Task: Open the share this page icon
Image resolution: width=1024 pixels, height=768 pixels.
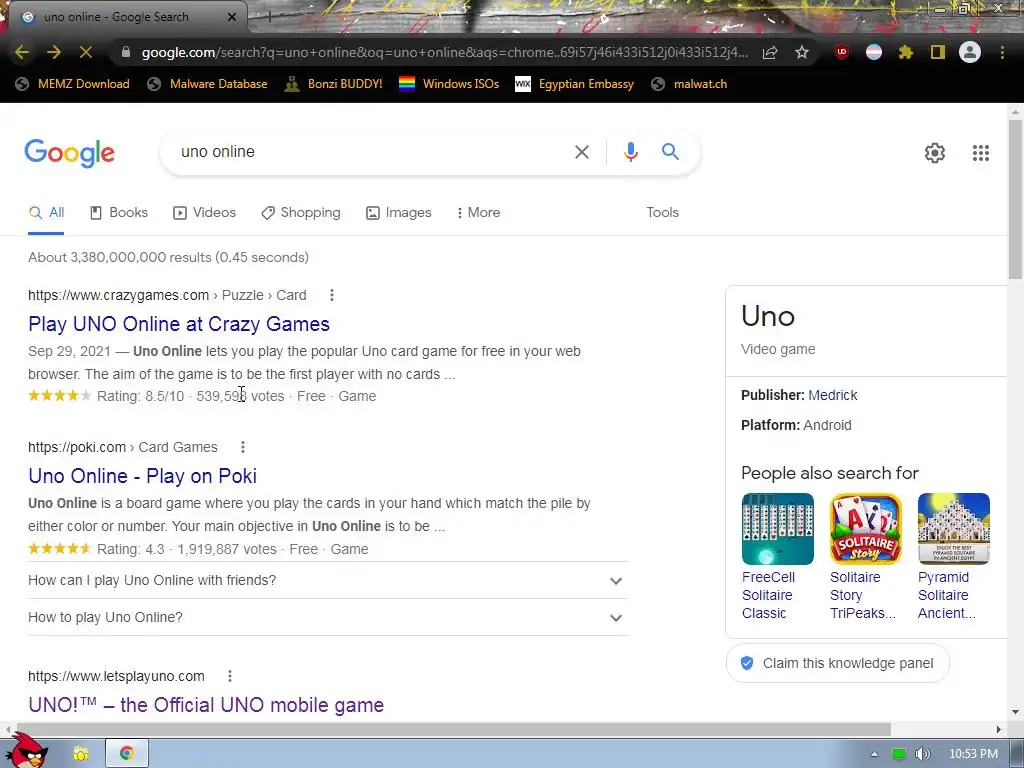Action: [x=770, y=52]
